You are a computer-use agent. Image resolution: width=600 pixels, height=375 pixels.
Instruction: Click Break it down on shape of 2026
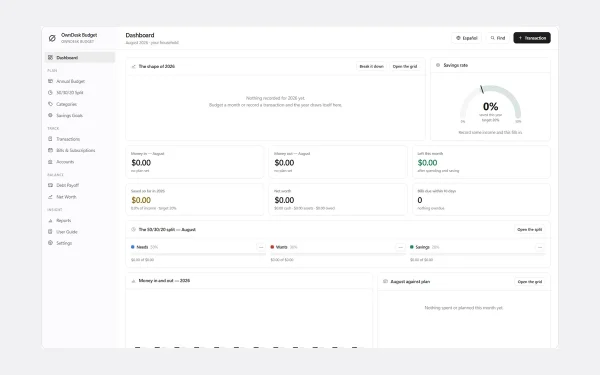click(371, 67)
